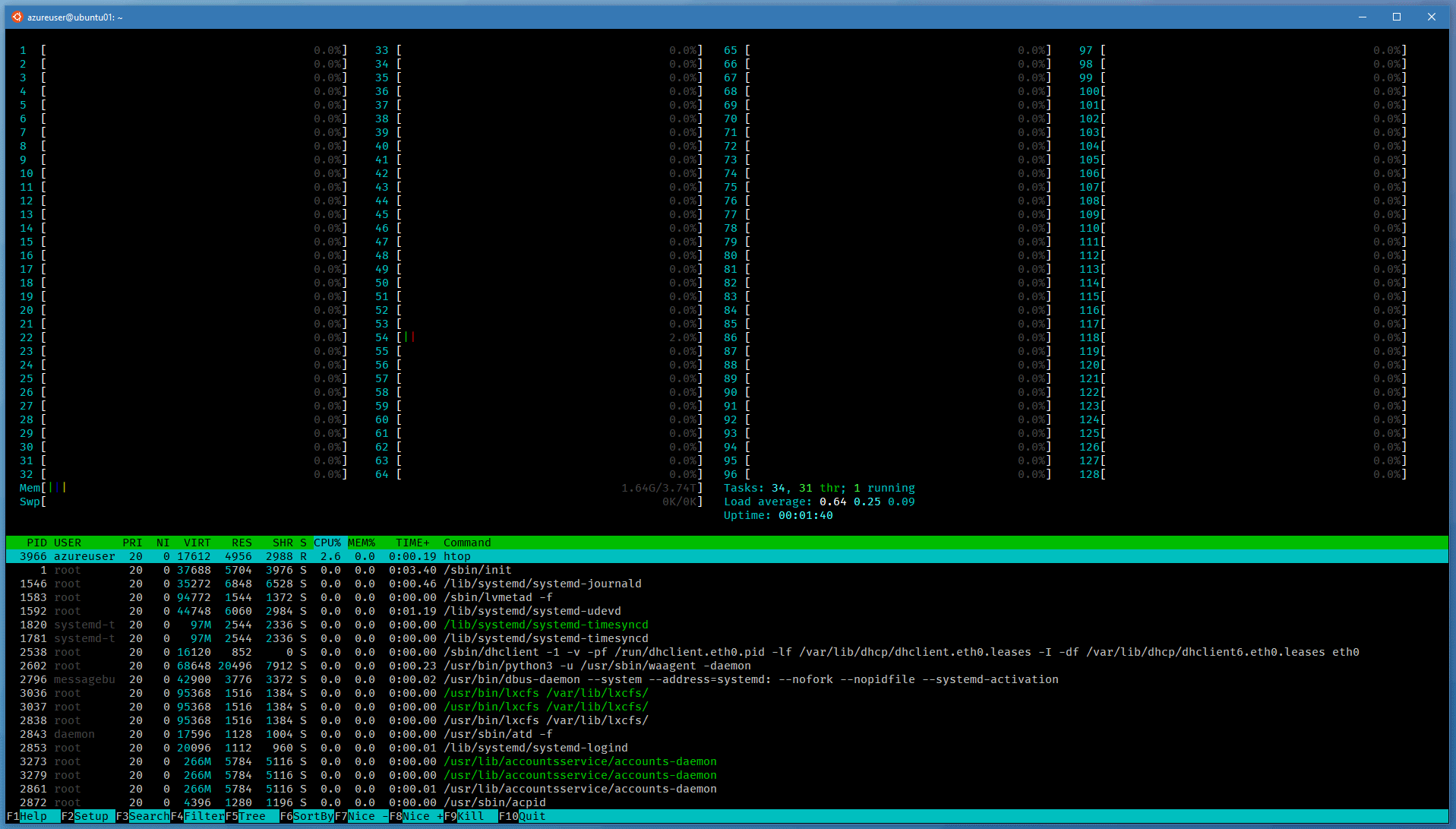
Task: Click the CPU 64 meter
Action: (538, 474)
